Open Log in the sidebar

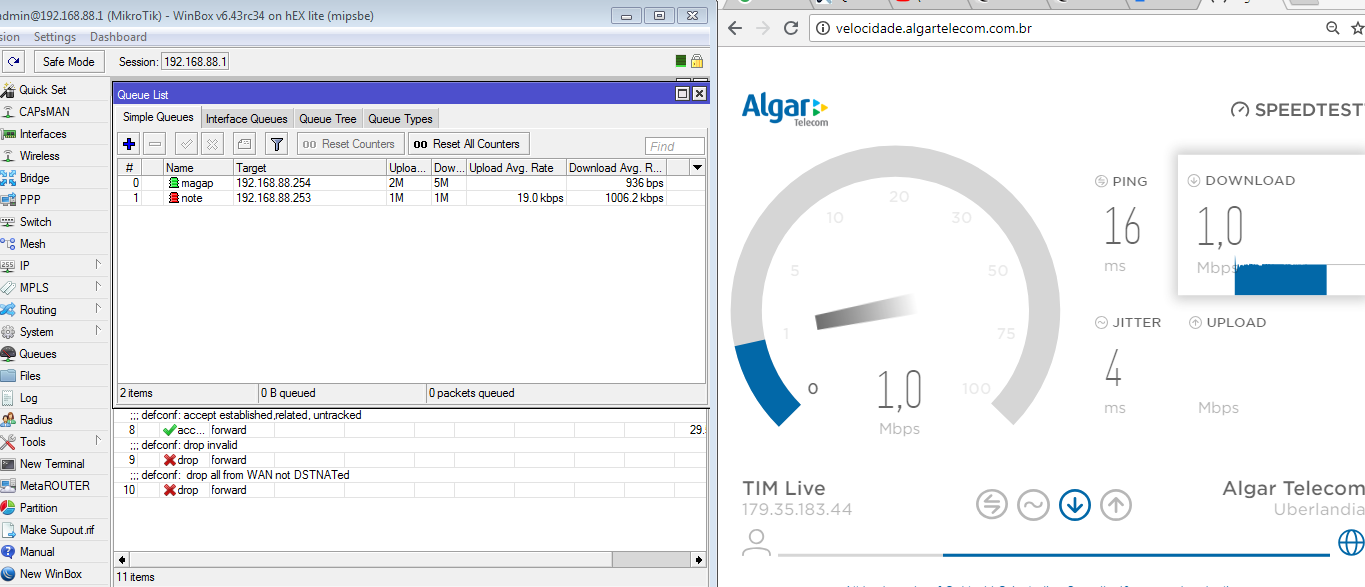[28, 398]
